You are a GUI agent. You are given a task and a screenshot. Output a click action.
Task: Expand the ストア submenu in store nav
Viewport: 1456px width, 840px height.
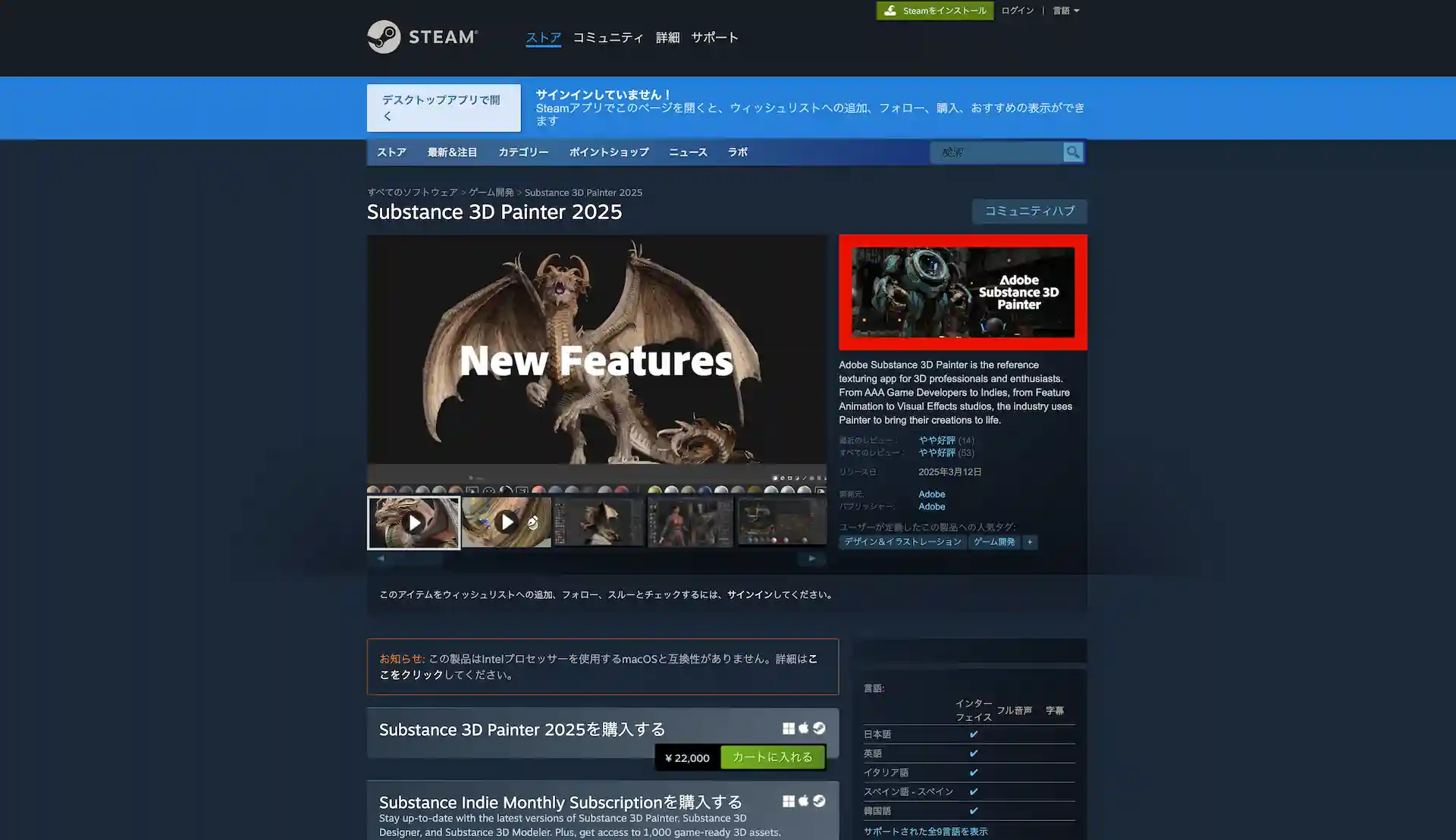[x=391, y=152]
